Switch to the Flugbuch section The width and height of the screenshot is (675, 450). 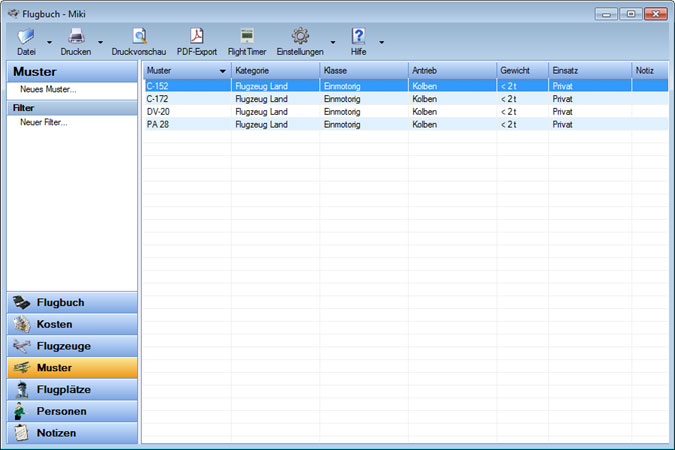click(x=72, y=303)
